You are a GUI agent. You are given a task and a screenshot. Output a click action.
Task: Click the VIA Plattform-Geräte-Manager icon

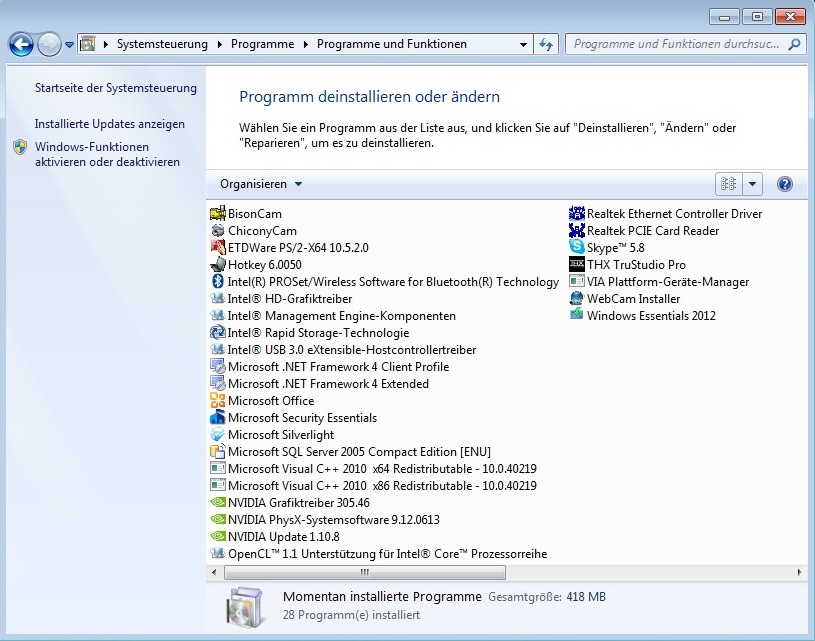coord(577,281)
